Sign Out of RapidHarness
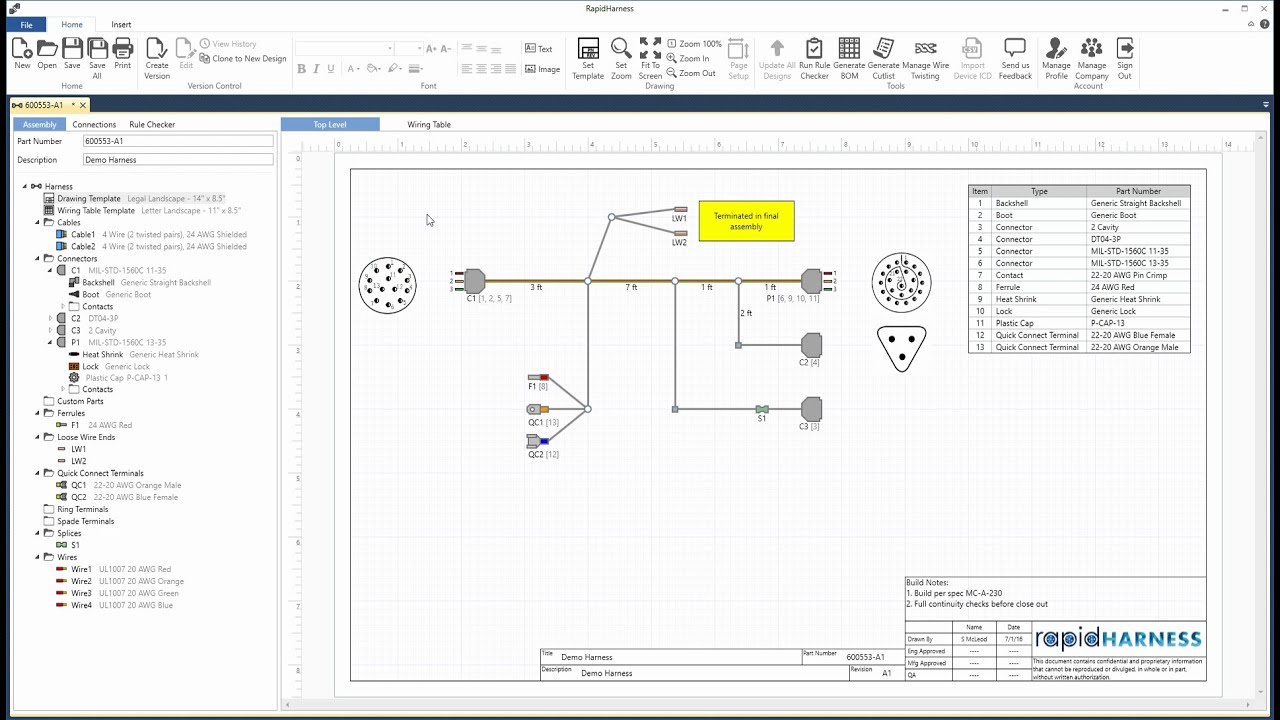The width and height of the screenshot is (1280, 720). click(x=1125, y=58)
